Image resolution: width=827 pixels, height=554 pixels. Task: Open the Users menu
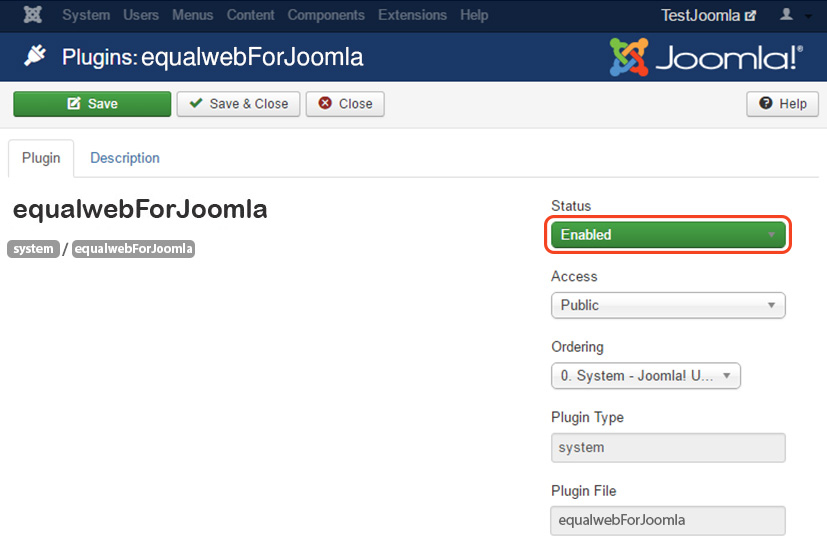click(141, 15)
